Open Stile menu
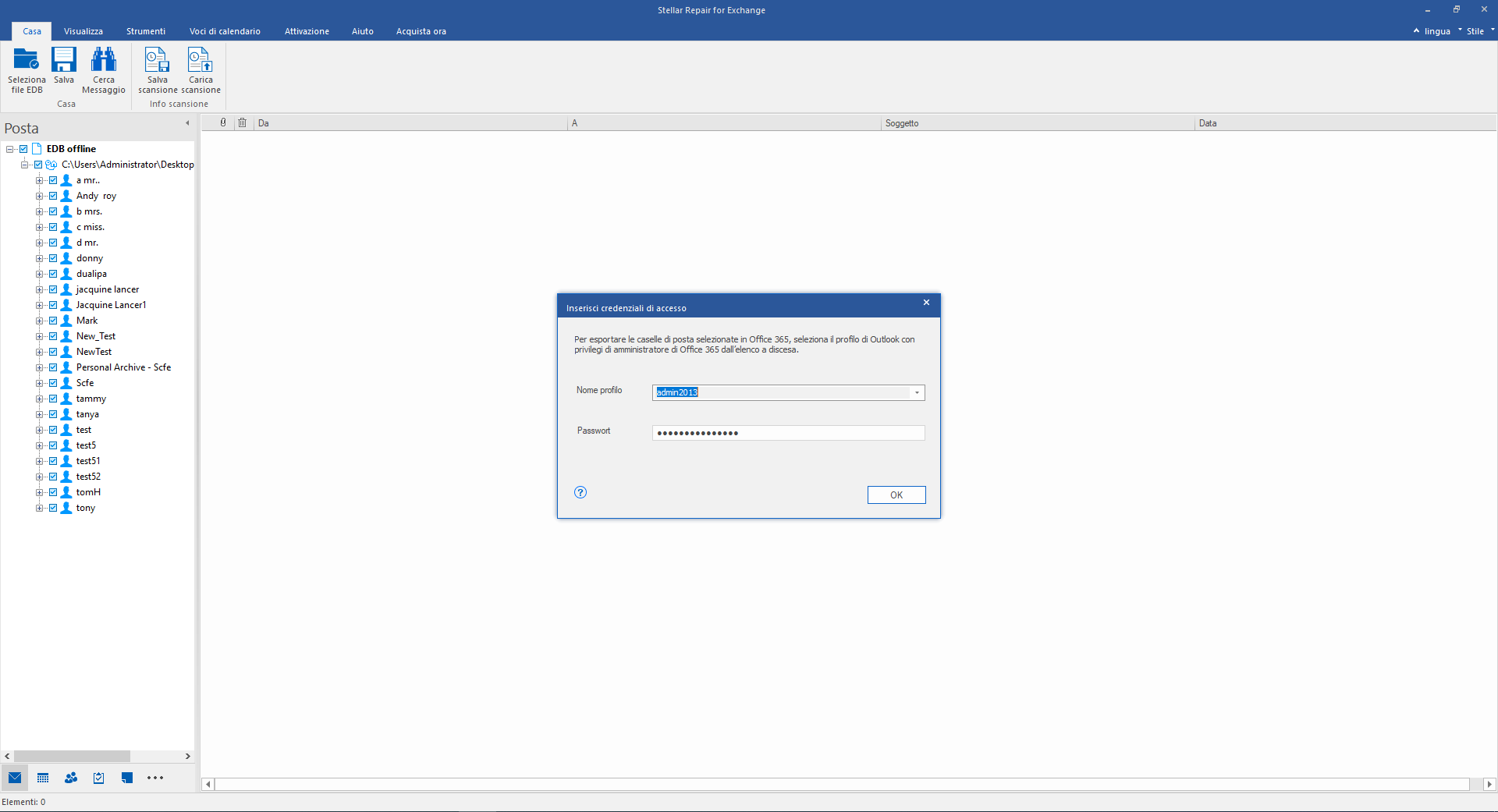The height and width of the screenshot is (812, 1498). pos(1475,31)
